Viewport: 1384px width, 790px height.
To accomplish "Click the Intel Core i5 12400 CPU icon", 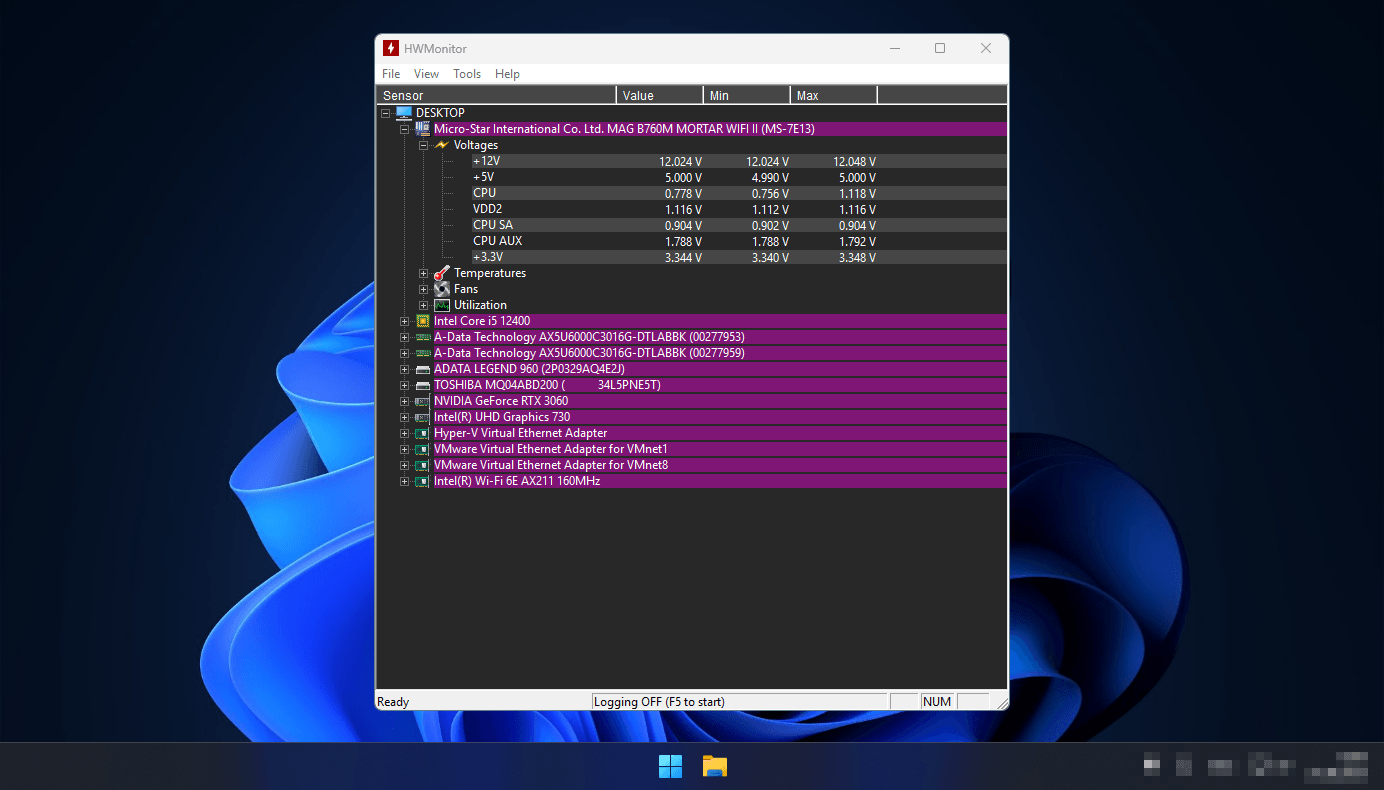I will pos(422,321).
